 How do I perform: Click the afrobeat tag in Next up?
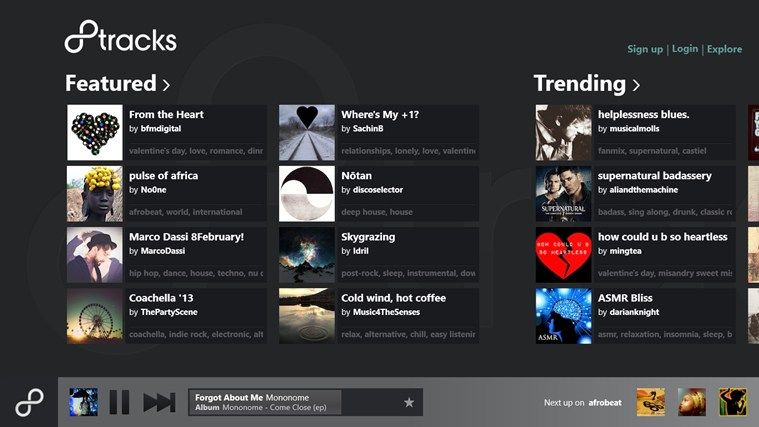pos(605,402)
